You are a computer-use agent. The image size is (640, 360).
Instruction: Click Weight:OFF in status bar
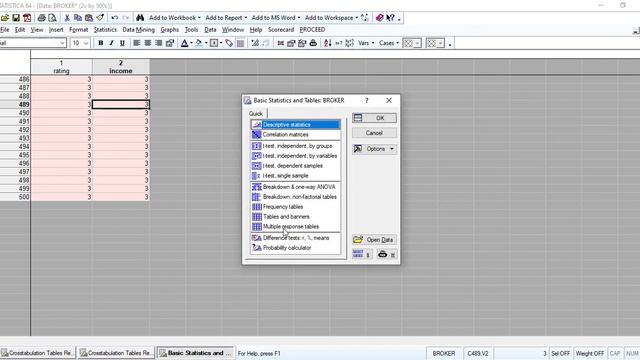click(x=590, y=353)
